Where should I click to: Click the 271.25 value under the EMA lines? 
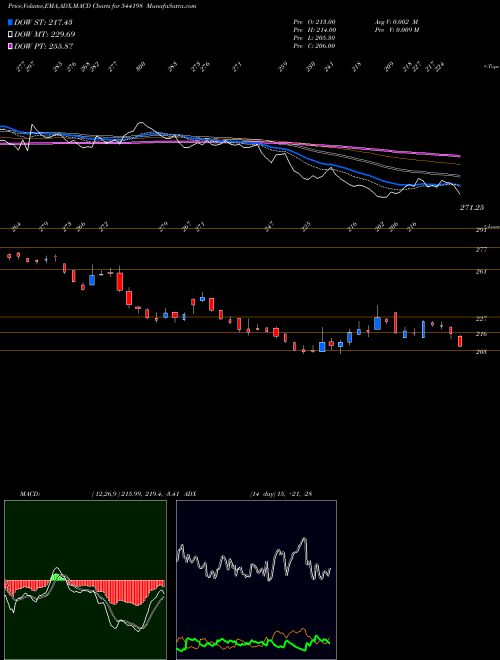coord(472,208)
